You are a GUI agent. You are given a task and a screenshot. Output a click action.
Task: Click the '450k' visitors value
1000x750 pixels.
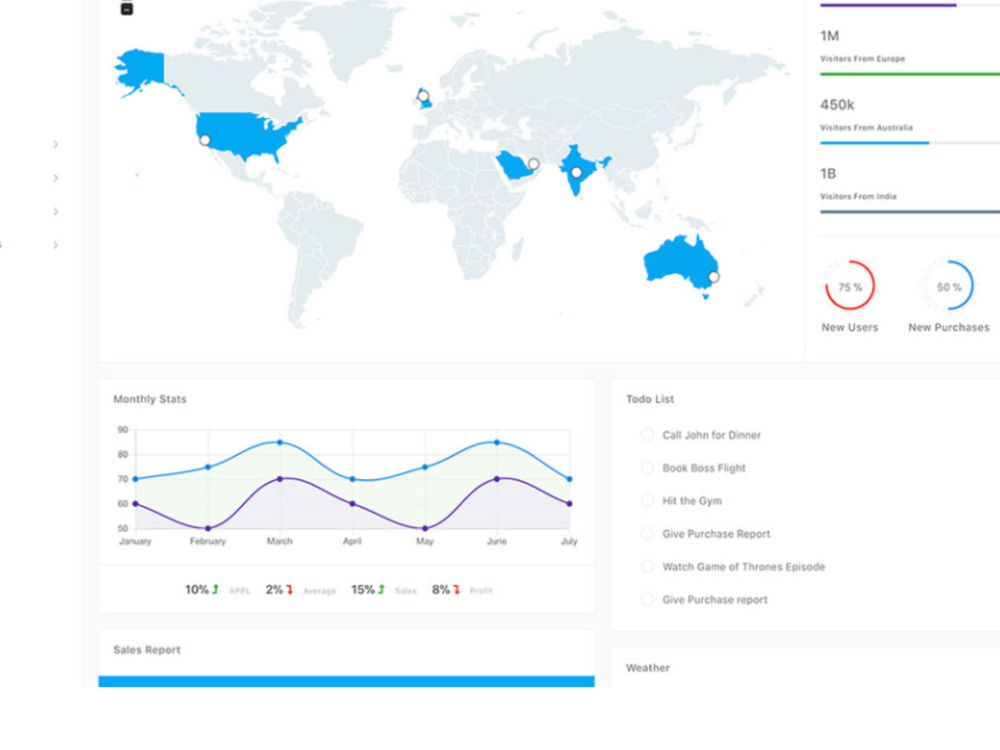click(x=837, y=105)
